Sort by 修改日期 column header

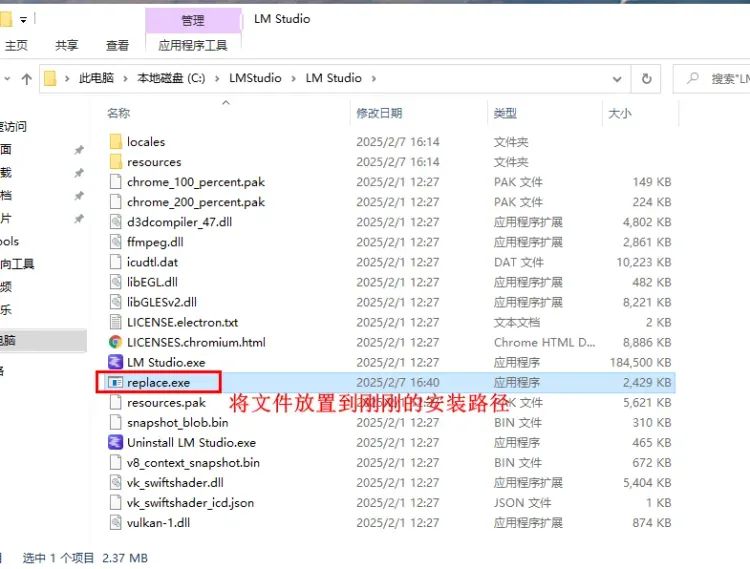coord(379,113)
